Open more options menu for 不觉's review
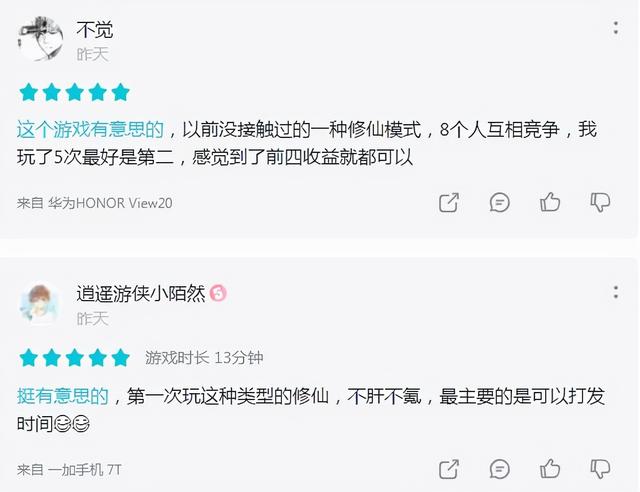This screenshot has height=492, width=640. [616, 28]
